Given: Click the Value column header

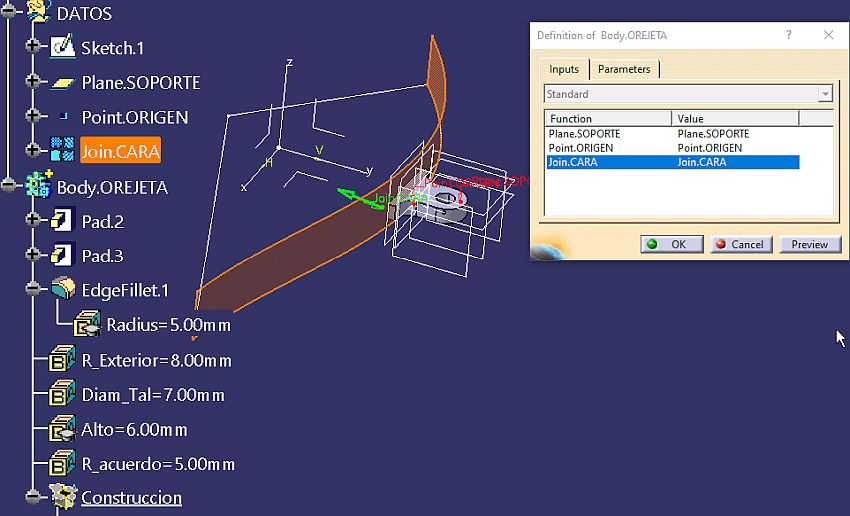Looking at the screenshot, I should (735, 119).
